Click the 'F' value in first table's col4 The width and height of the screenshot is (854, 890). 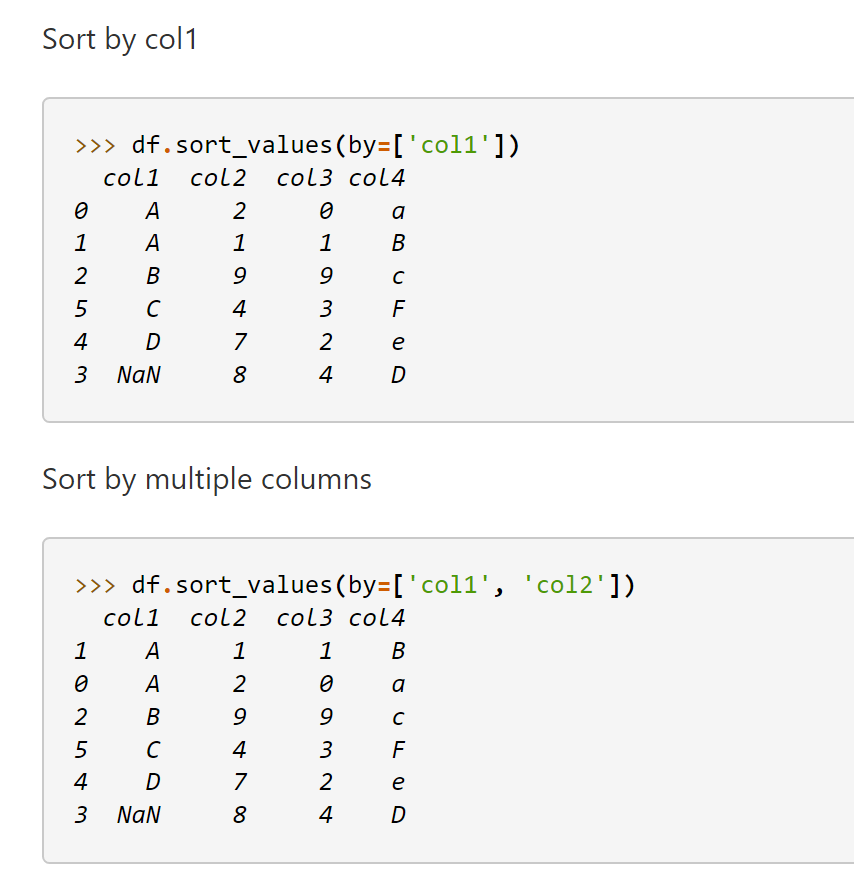[398, 309]
